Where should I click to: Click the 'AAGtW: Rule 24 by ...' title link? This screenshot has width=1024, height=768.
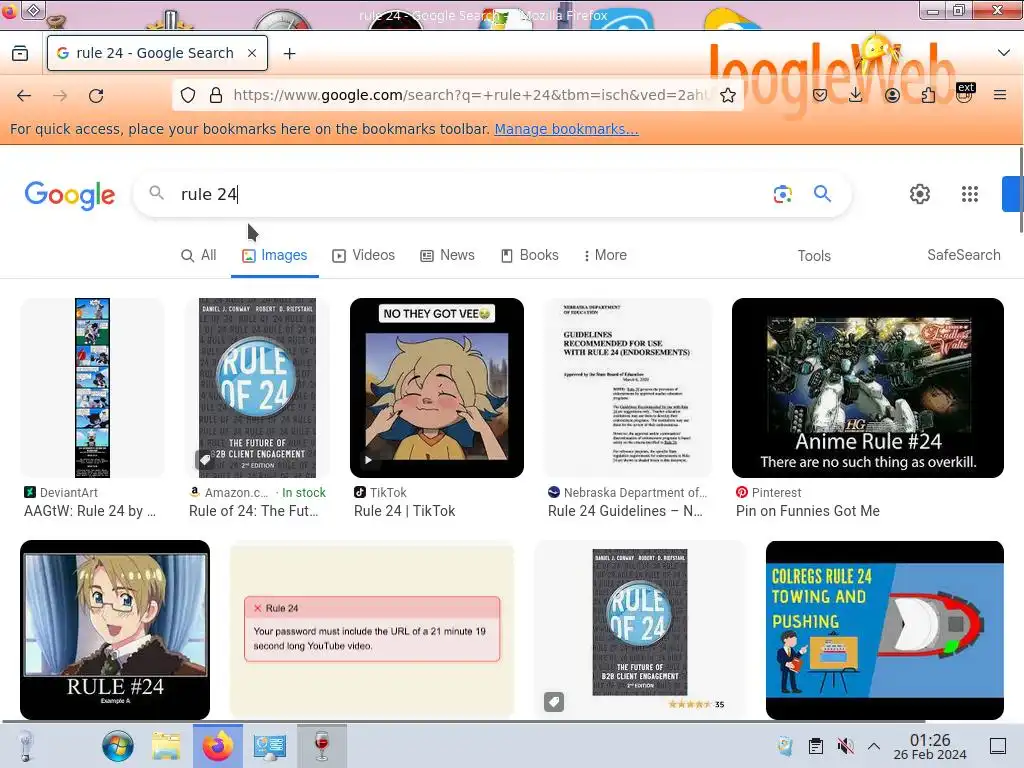[x=90, y=511]
